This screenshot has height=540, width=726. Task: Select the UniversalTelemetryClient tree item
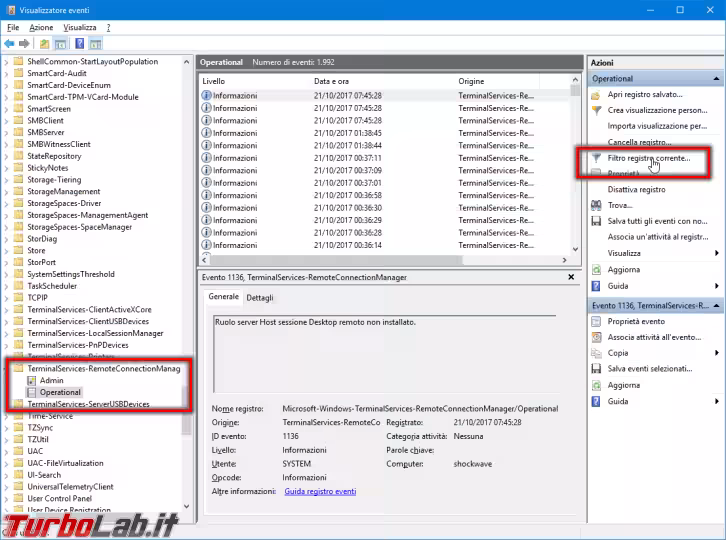70,487
